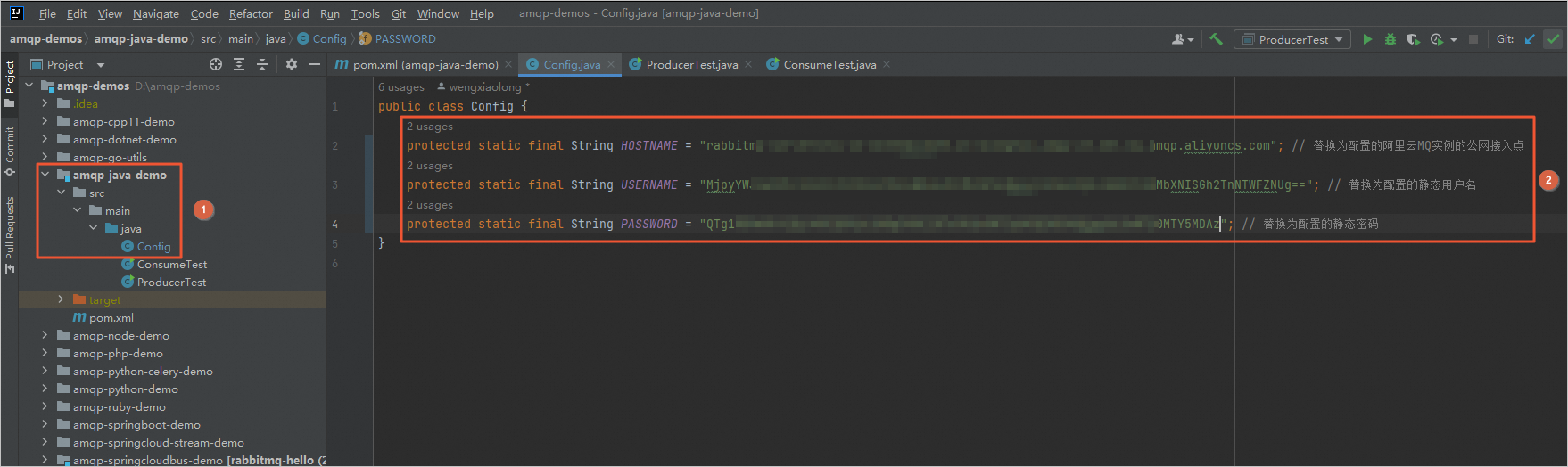Click the IntelliJ IDEA logo icon
The width and height of the screenshot is (1568, 467).
coord(16,13)
